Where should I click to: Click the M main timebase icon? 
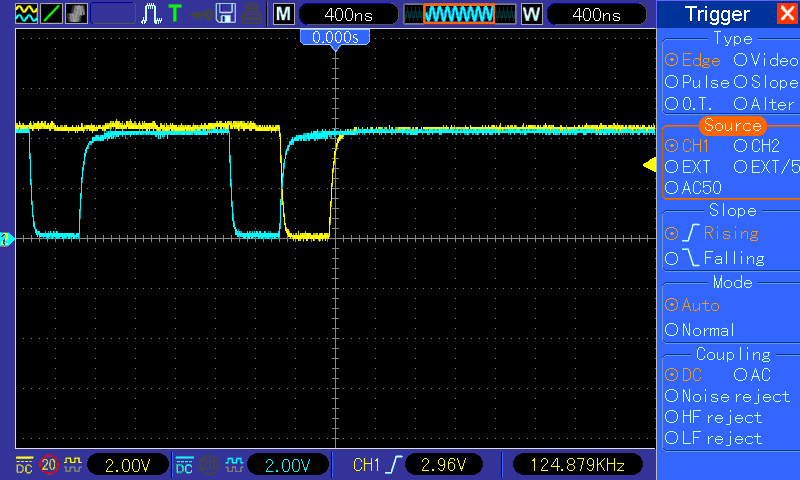pyautogui.click(x=284, y=14)
